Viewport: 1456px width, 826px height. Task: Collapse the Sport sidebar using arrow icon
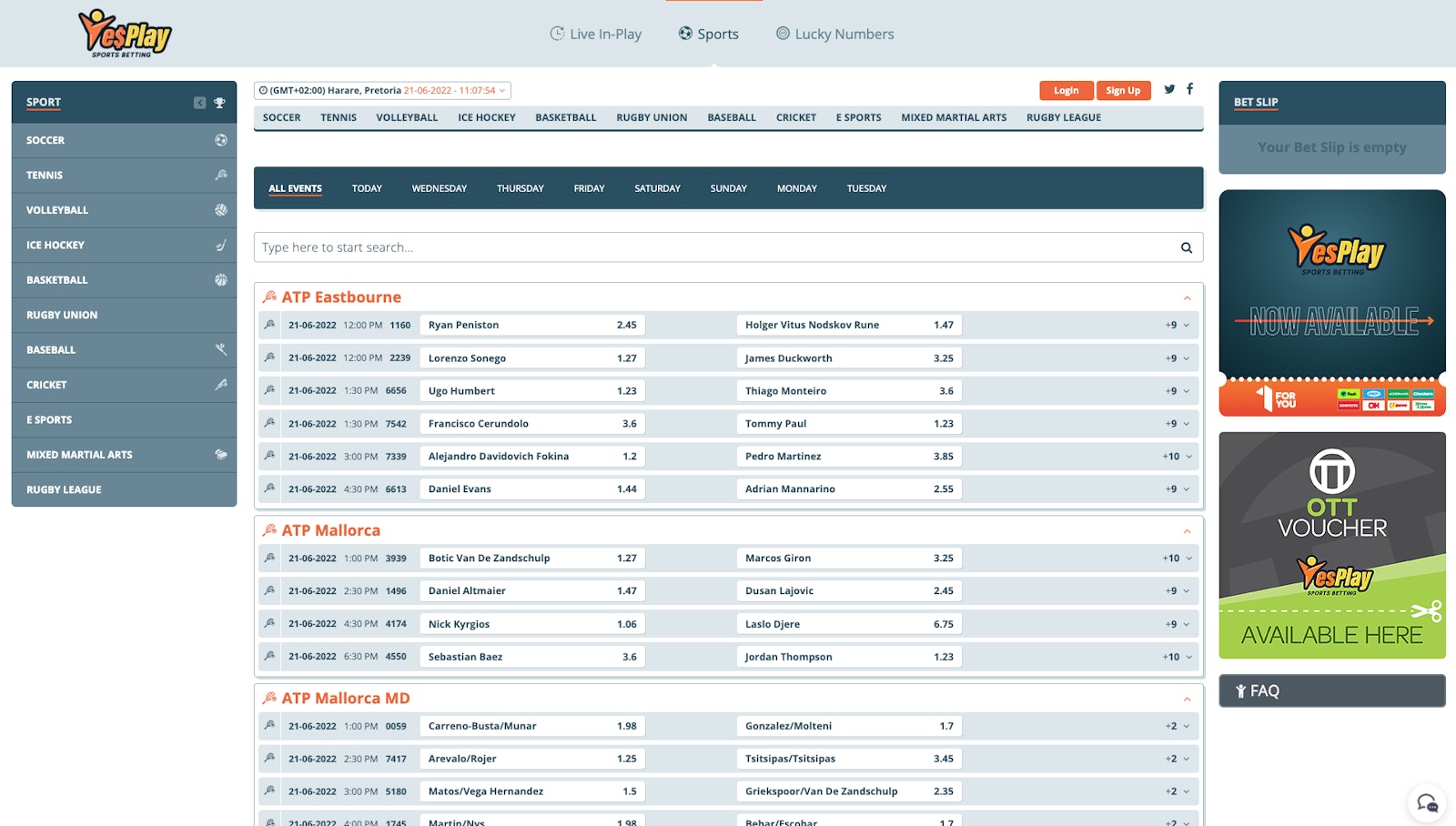tap(199, 103)
